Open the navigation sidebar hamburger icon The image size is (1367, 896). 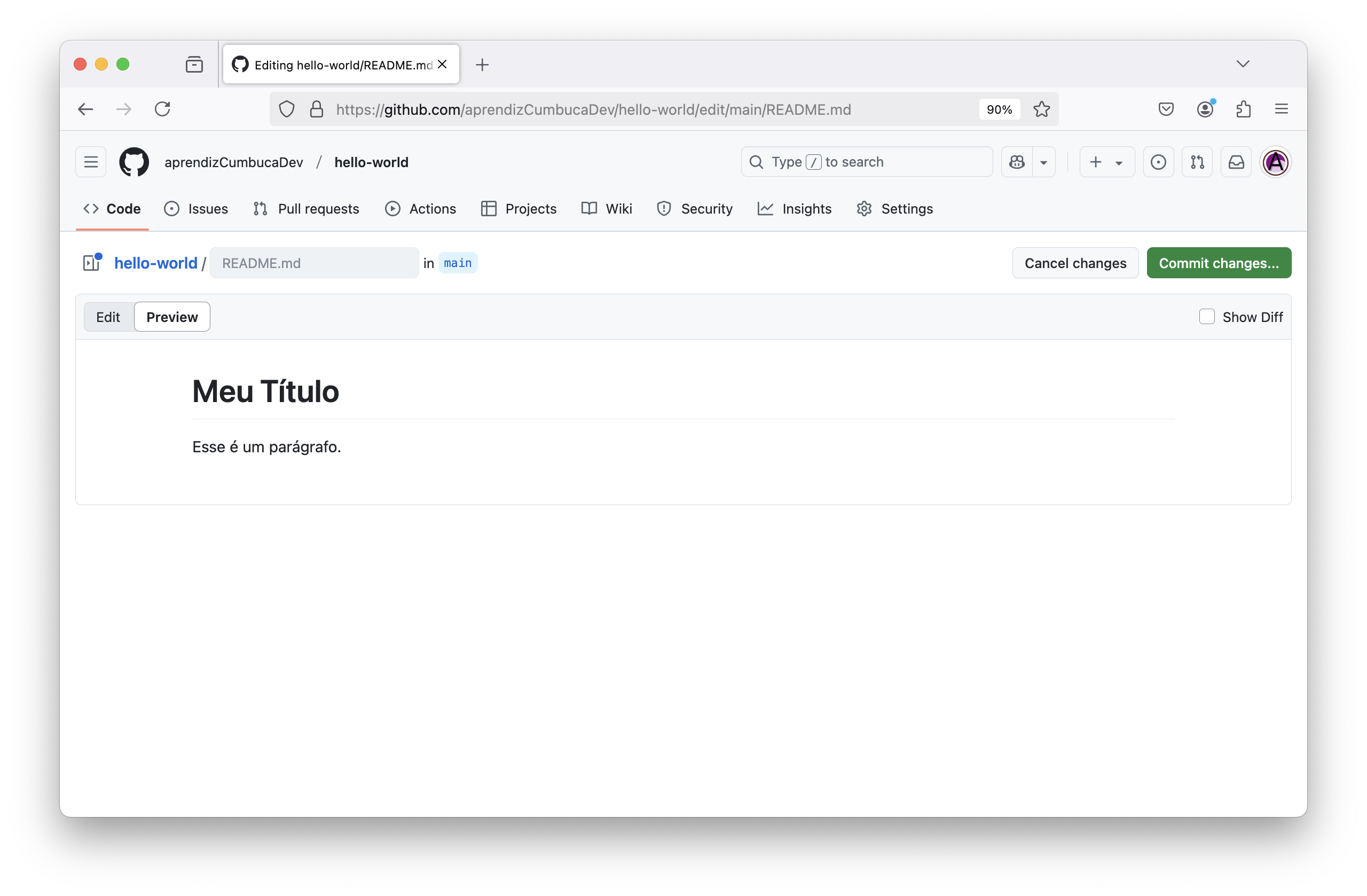tap(91, 162)
